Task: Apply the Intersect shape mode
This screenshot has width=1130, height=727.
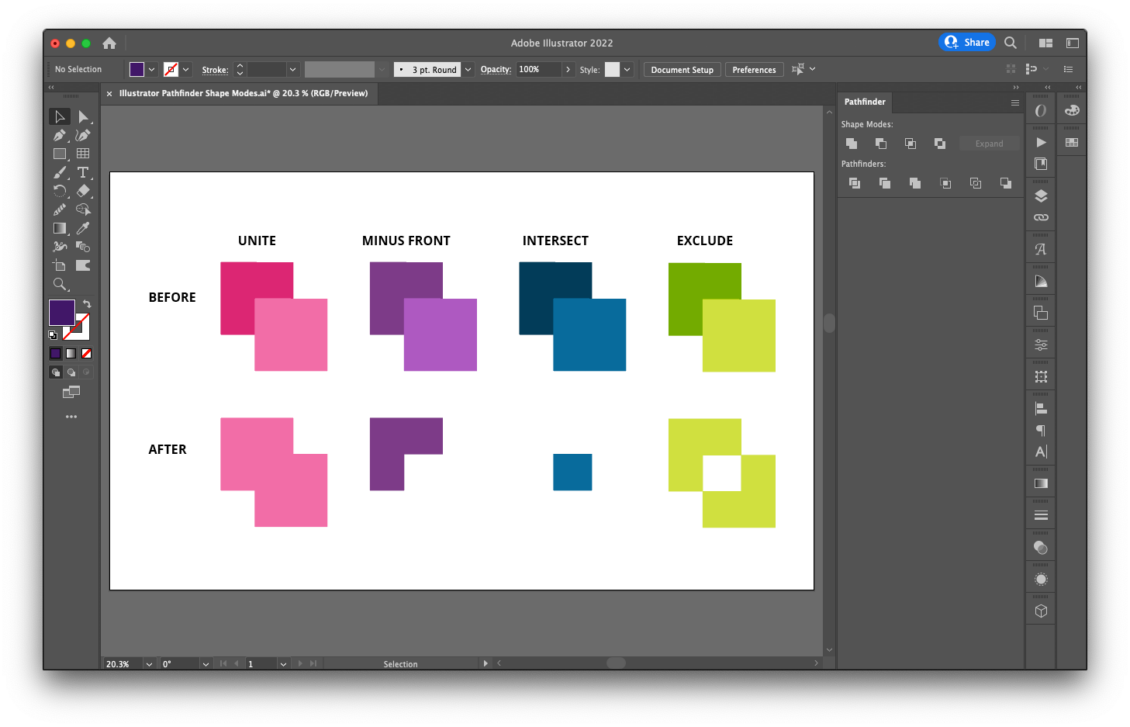Action: point(910,143)
